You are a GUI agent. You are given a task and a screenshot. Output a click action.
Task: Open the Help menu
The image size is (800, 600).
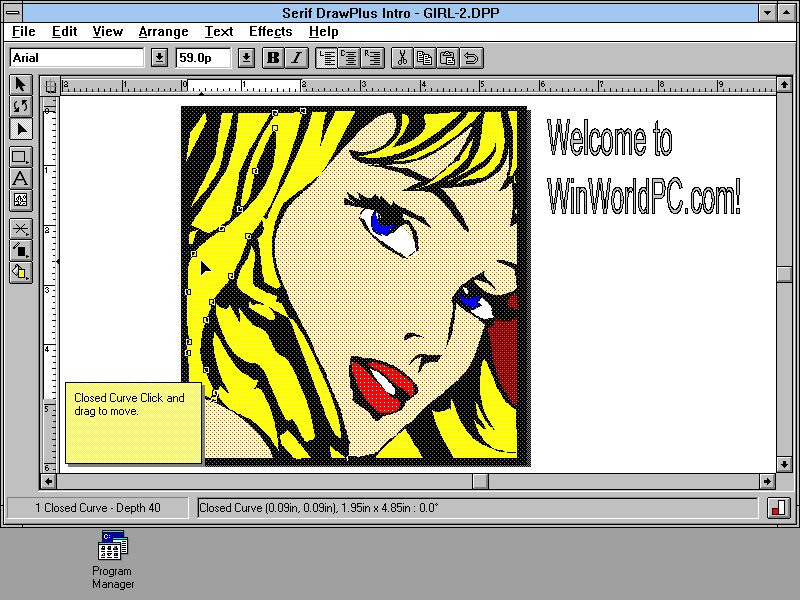pyautogui.click(x=323, y=32)
